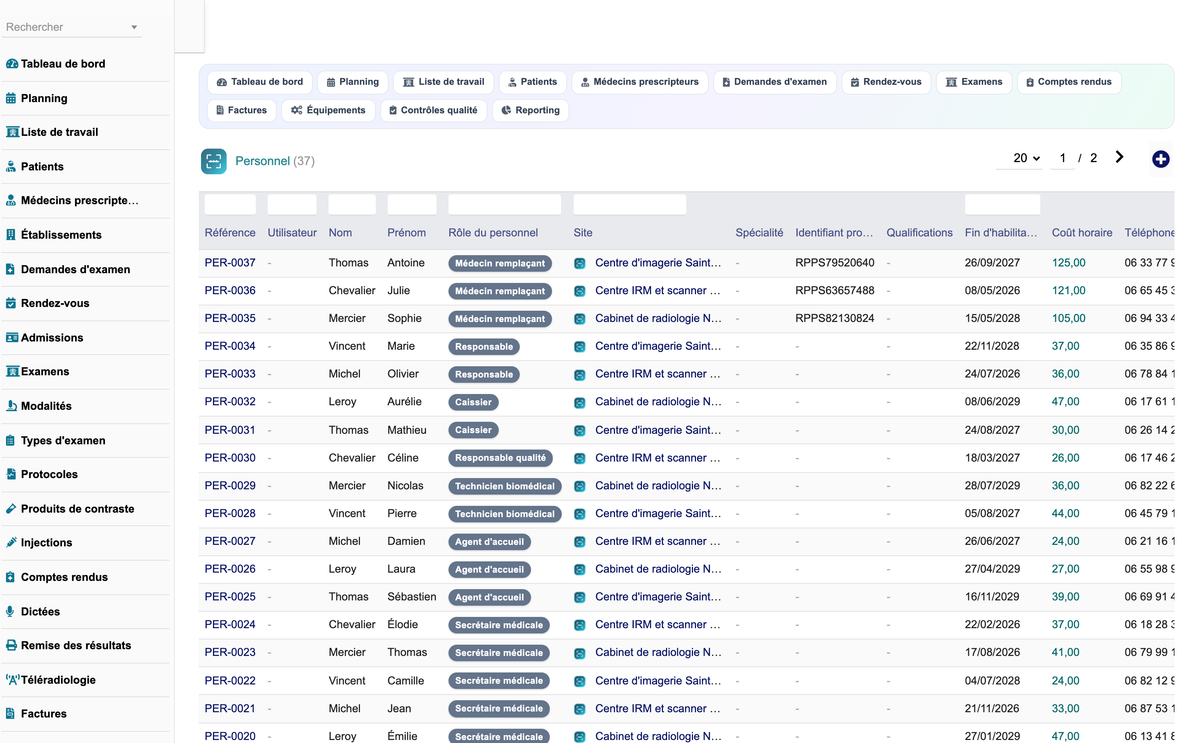Click RPPS79520640 identifier cell
Viewport: 1200px width, 743px height.
[x=835, y=263]
